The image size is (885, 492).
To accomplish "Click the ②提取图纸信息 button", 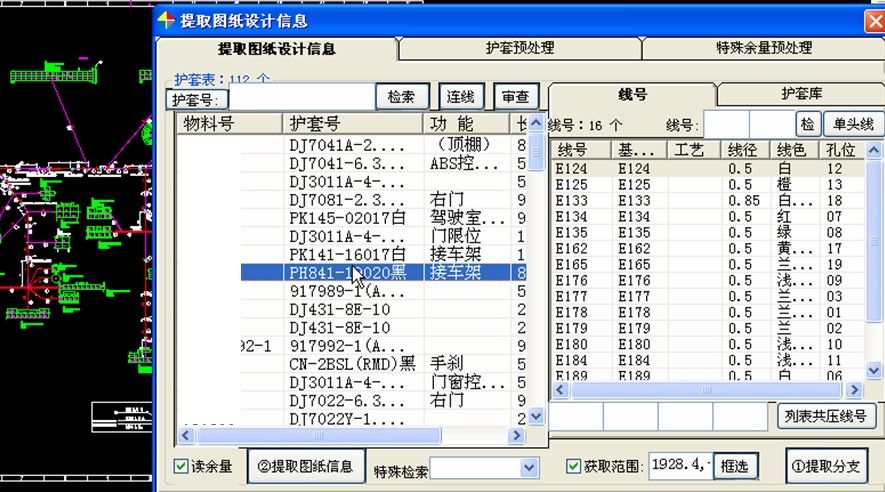I will pos(305,466).
